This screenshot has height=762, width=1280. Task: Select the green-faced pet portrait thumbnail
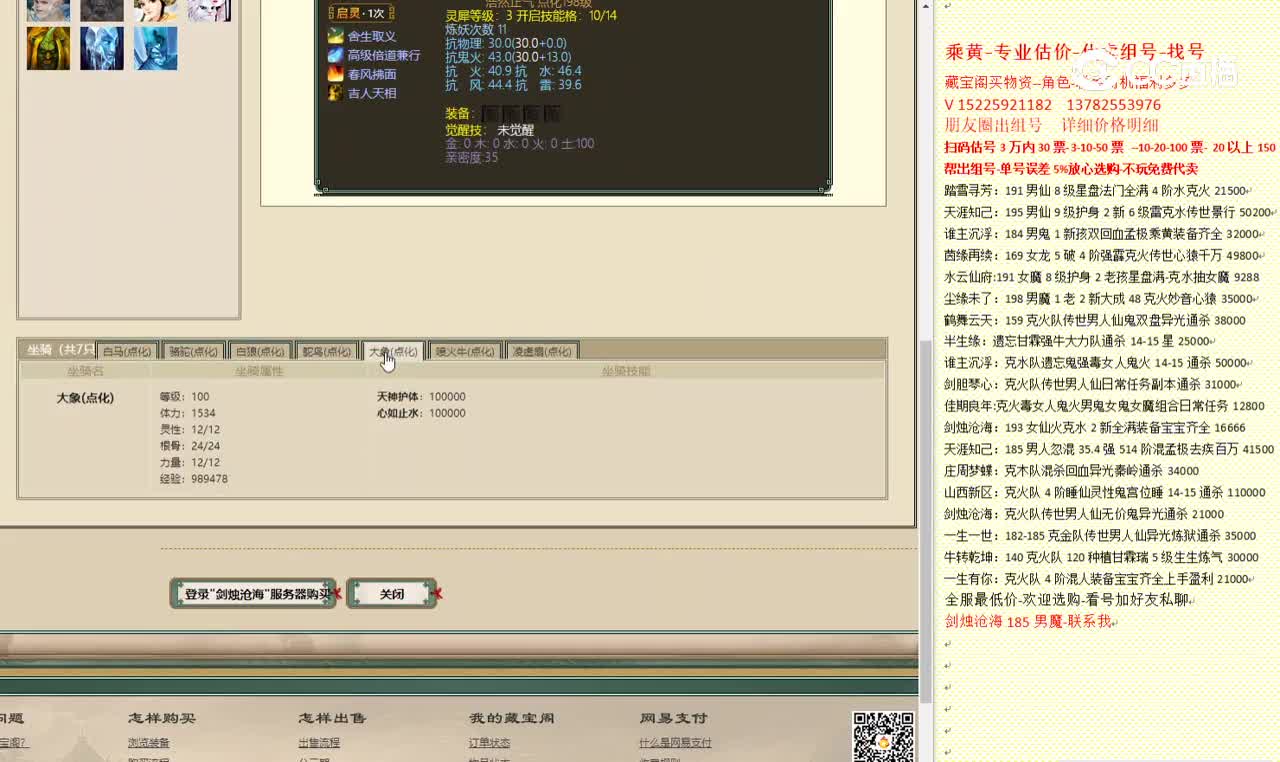click(x=48, y=48)
